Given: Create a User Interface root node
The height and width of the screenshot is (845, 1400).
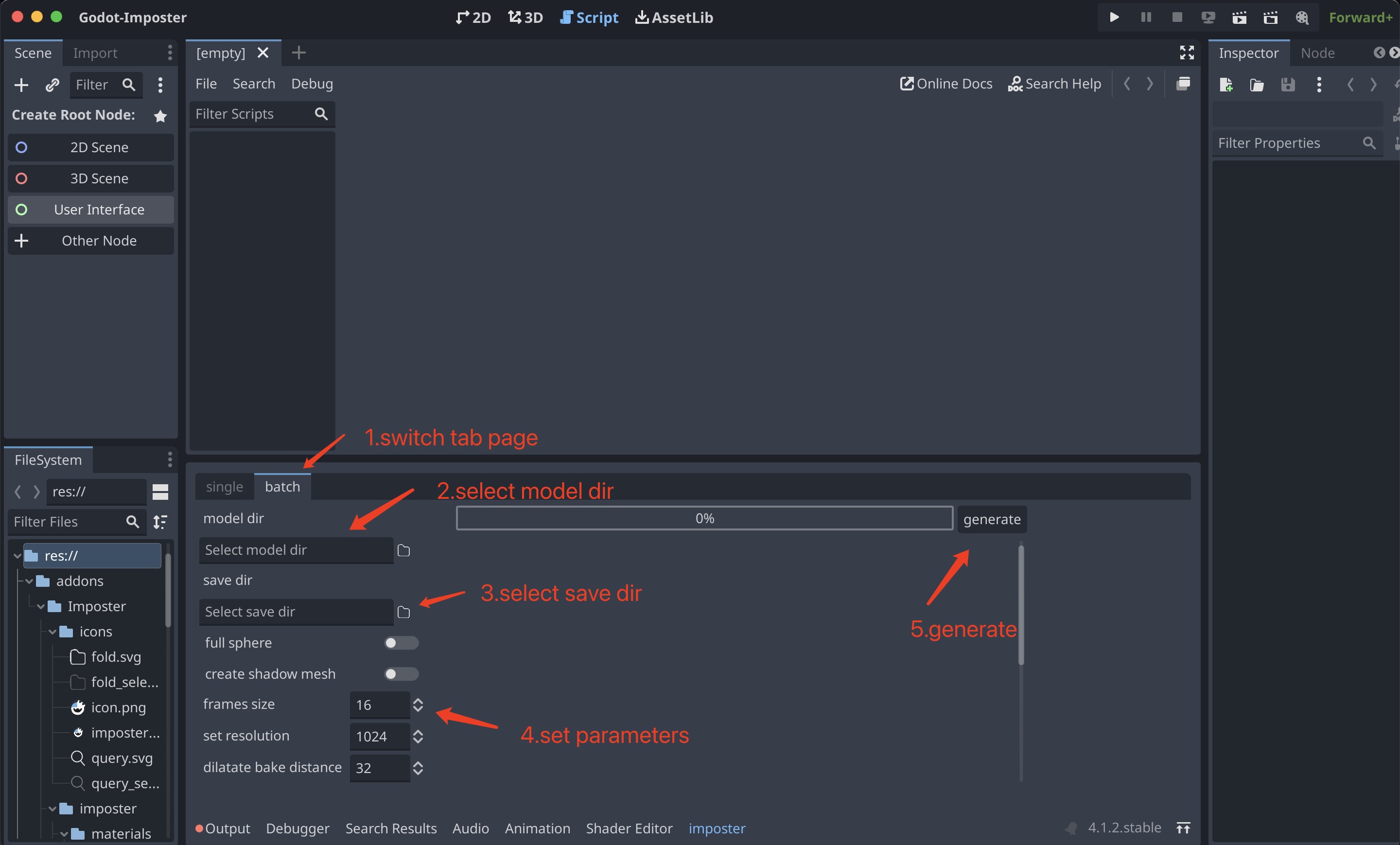Looking at the screenshot, I should (91, 210).
